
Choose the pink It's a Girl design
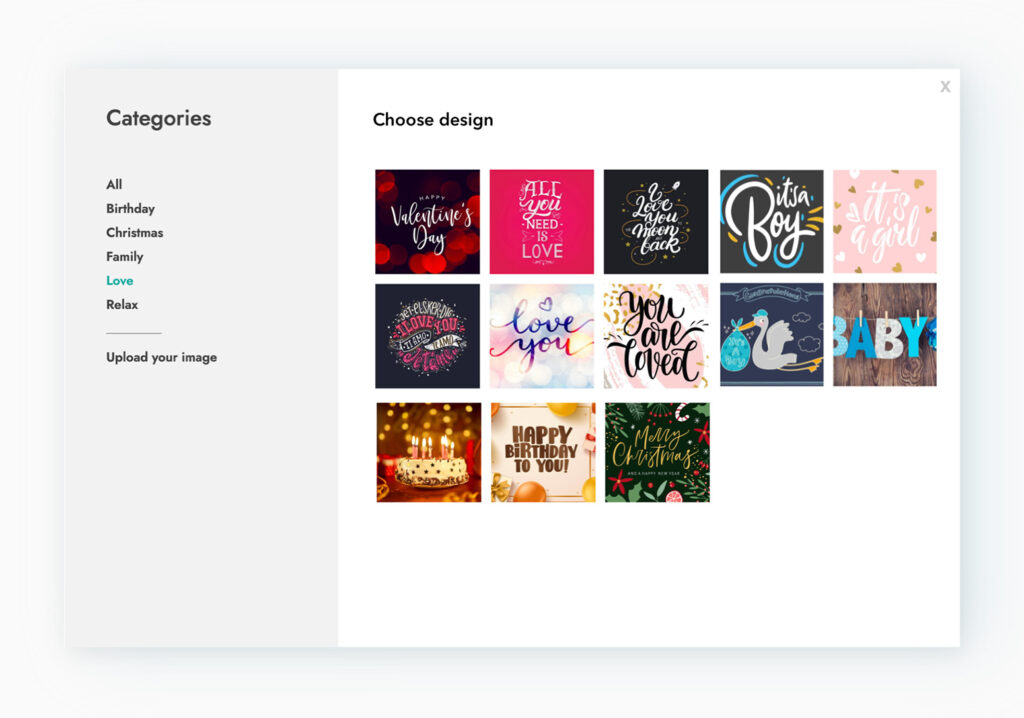pyautogui.click(x=884, y=220)
